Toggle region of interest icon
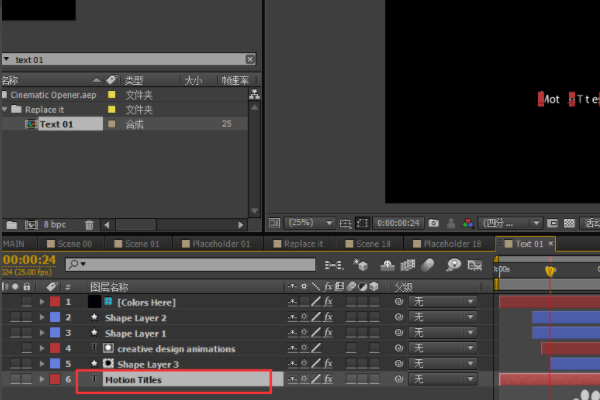600x400 pixels. (552, 223)
